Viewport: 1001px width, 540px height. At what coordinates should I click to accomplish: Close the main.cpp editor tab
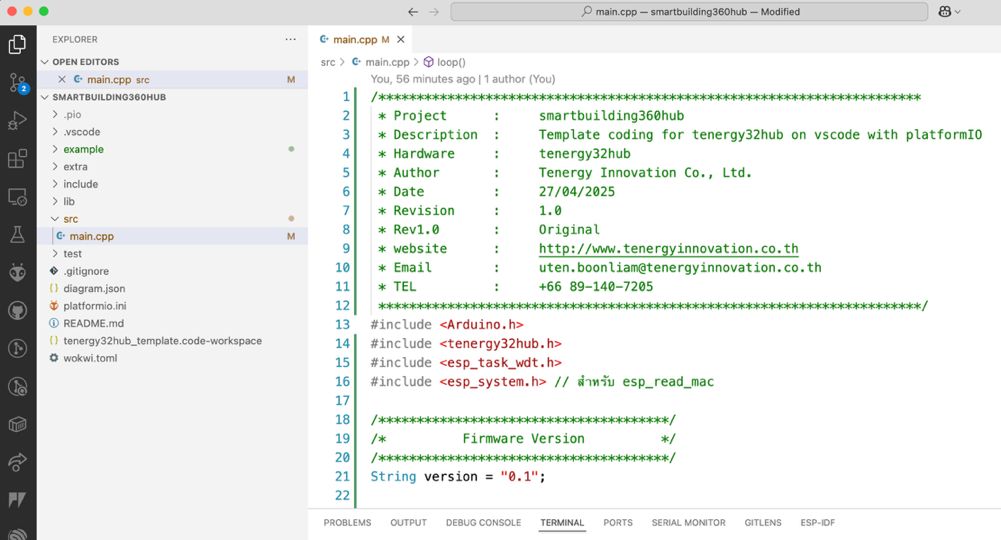point(401,40)
